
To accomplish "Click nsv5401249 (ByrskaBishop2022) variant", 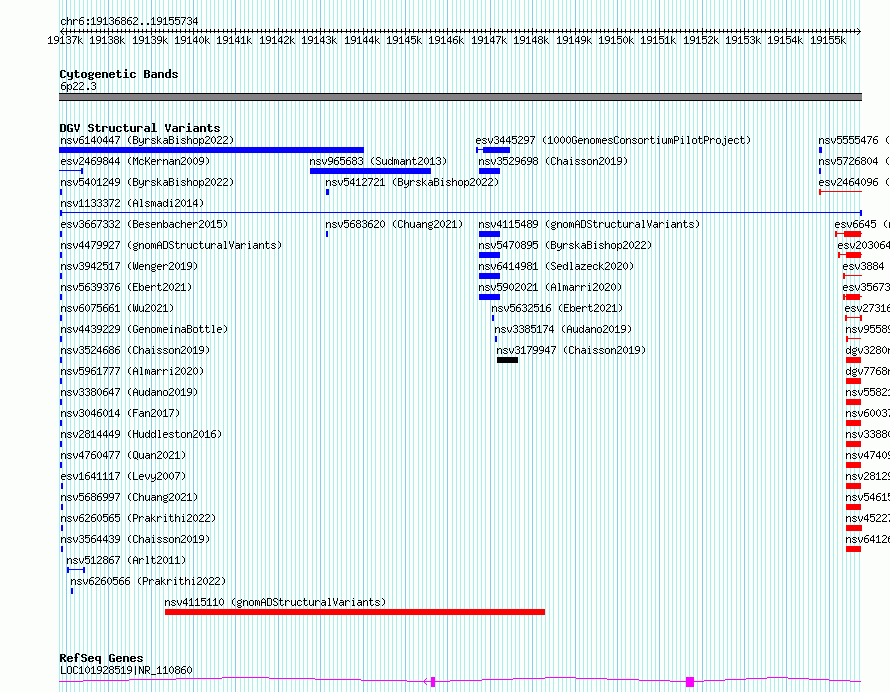I will (x=147, y=182).
